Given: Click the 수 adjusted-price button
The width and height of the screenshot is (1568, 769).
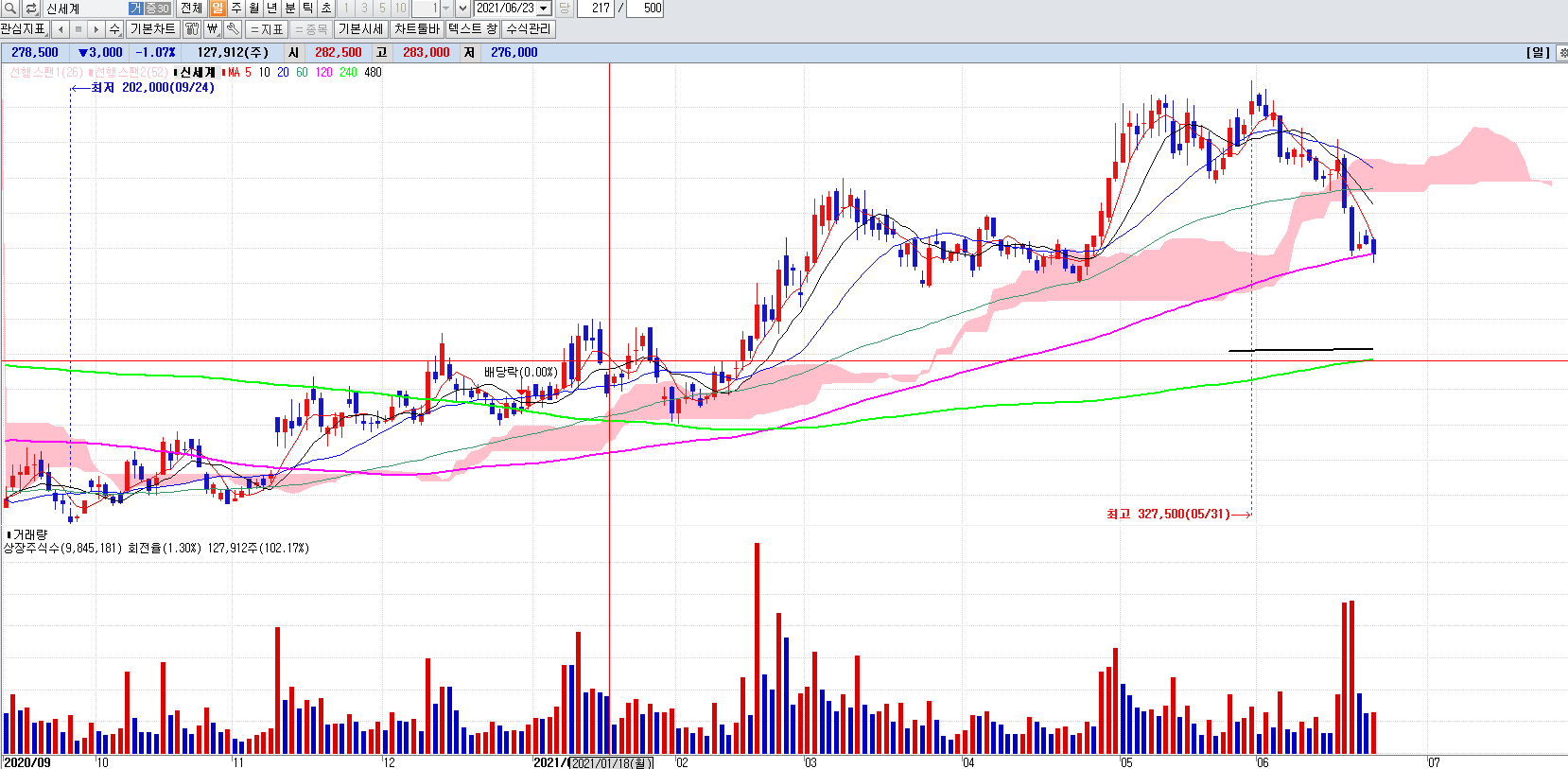Looking at the screenshot, I should point(114,29).
